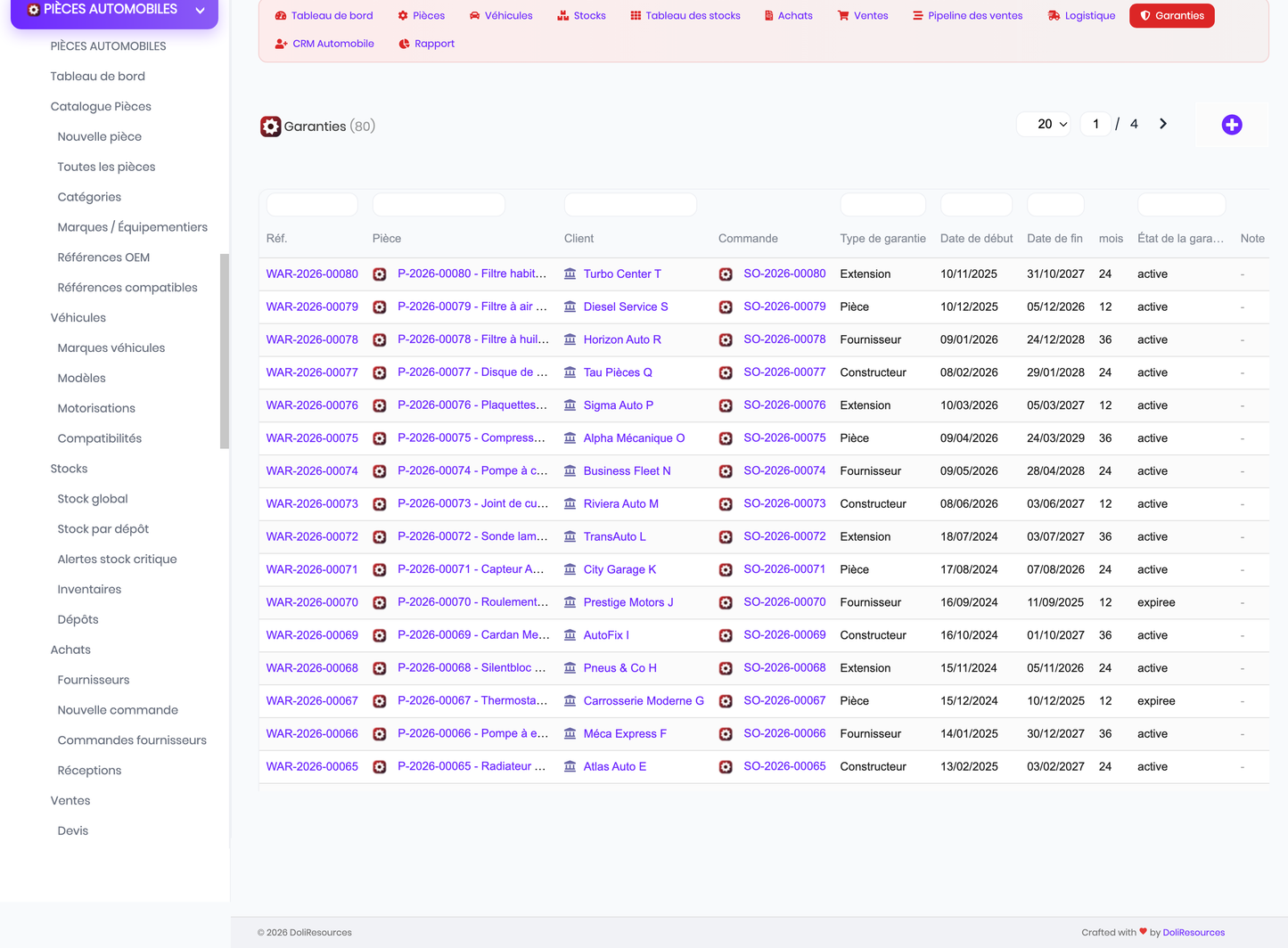Open Alertes stock critique in sidebar
Image resolution: width=1288 pixels, height=948 pixels.
117,560
